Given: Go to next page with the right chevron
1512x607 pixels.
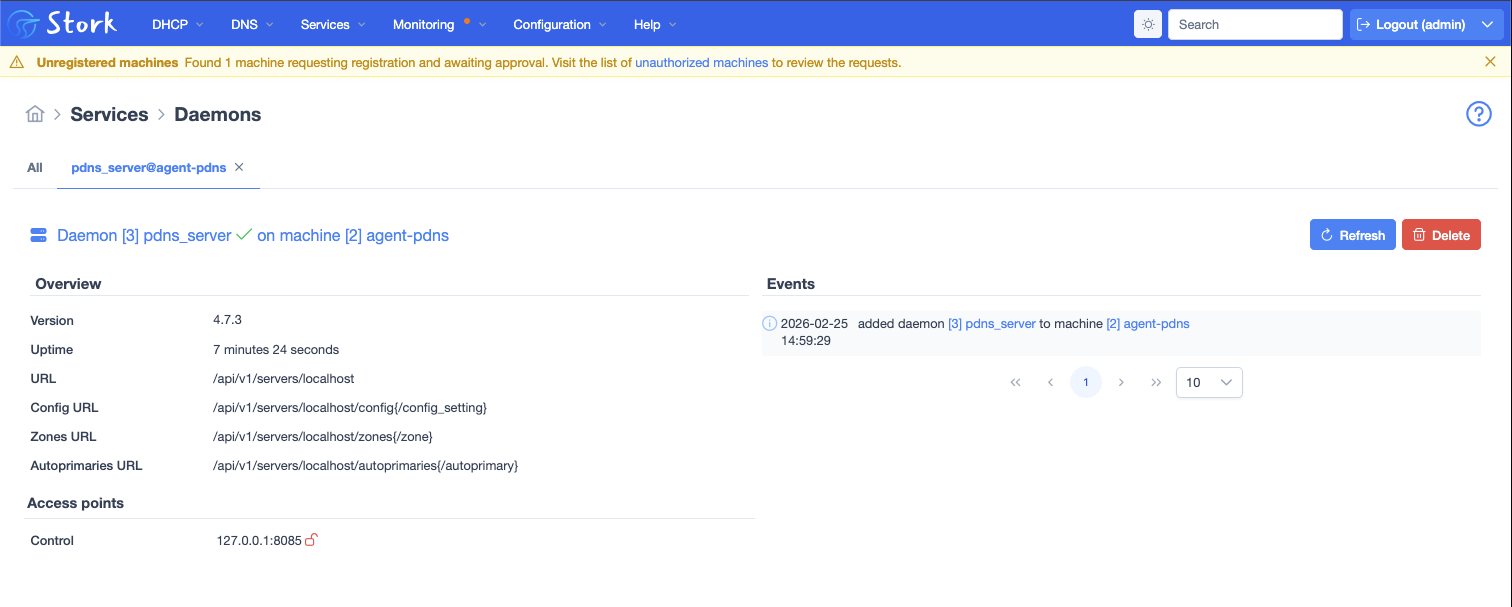Looking at the screenshot, I should (1121, 382).
